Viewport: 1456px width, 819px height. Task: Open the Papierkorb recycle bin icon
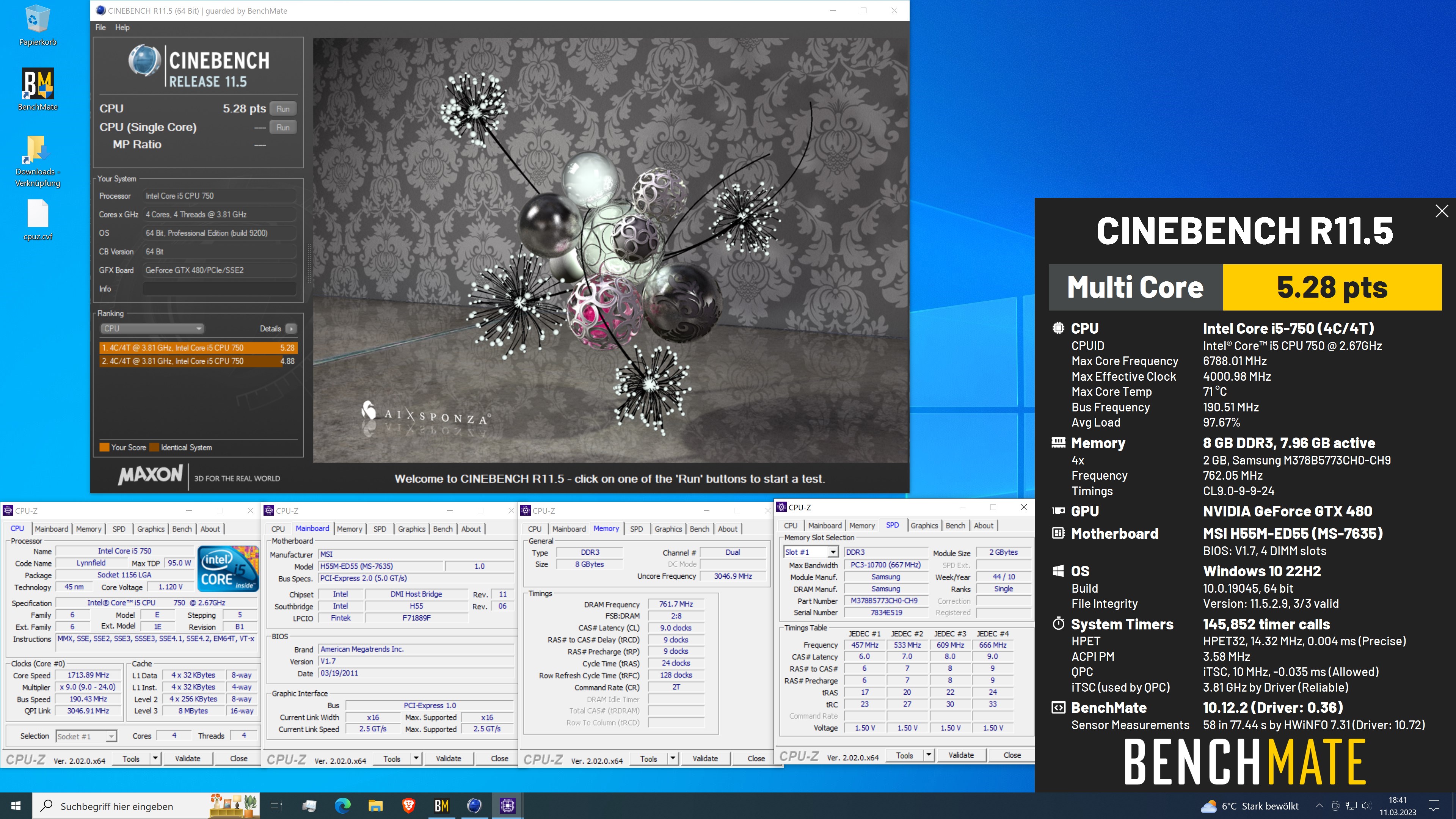click(x=37, y=25)
